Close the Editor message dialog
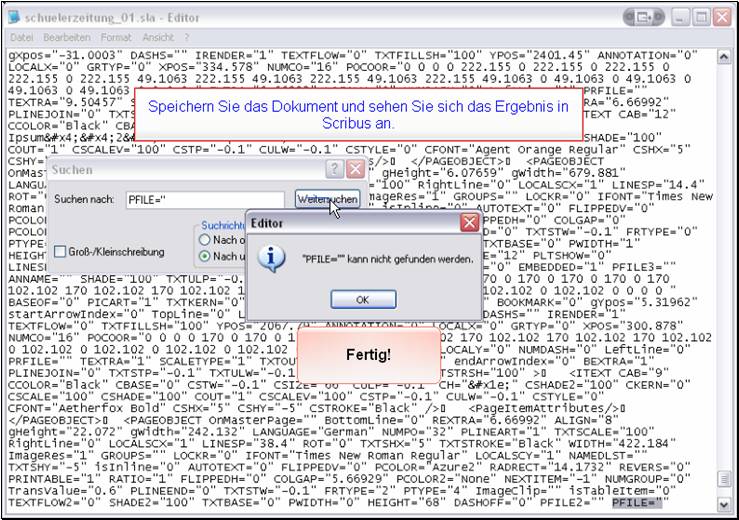The image size is (739, 520). click(x=468, y=224)
